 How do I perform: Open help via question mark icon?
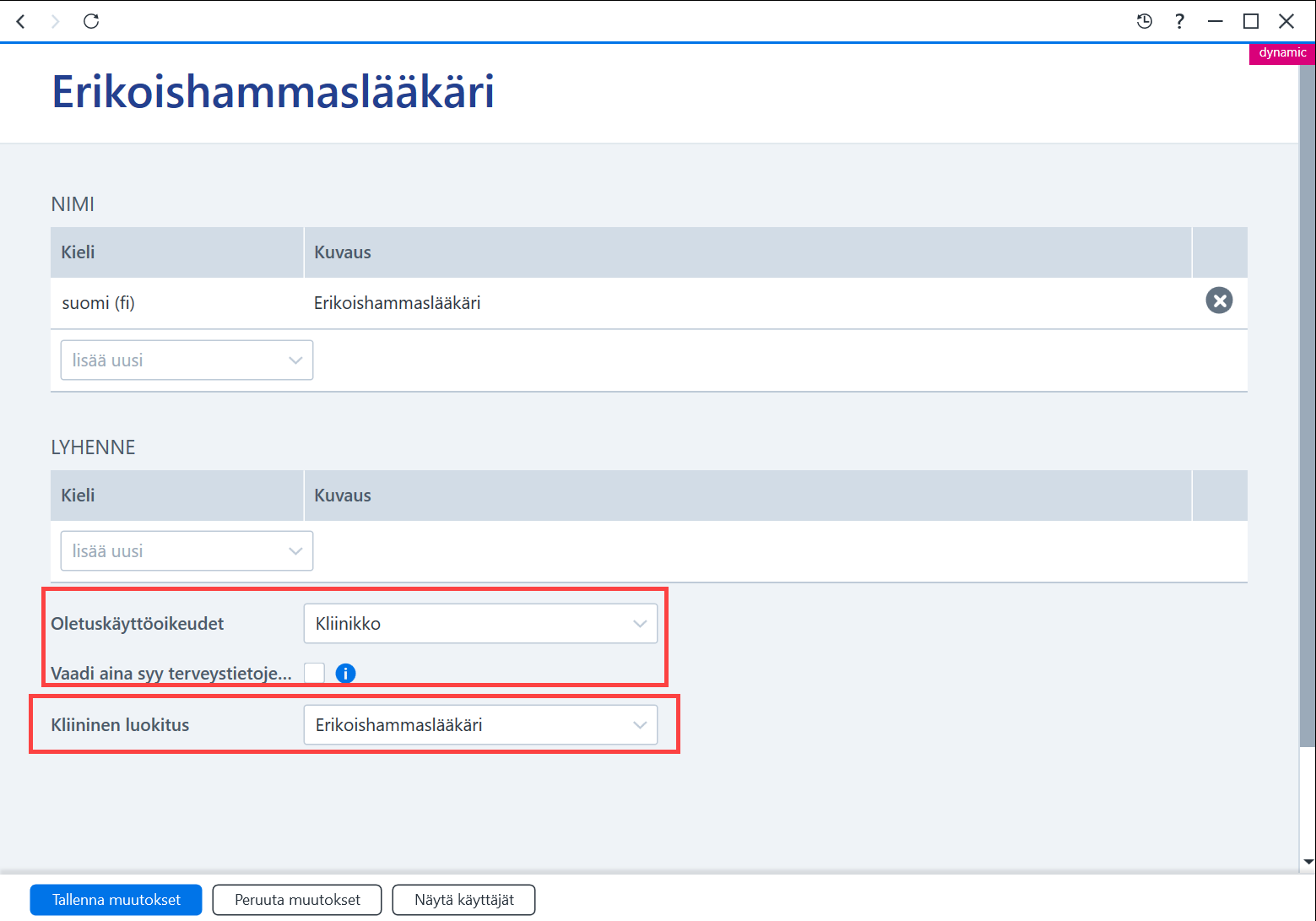(1179, 21)
